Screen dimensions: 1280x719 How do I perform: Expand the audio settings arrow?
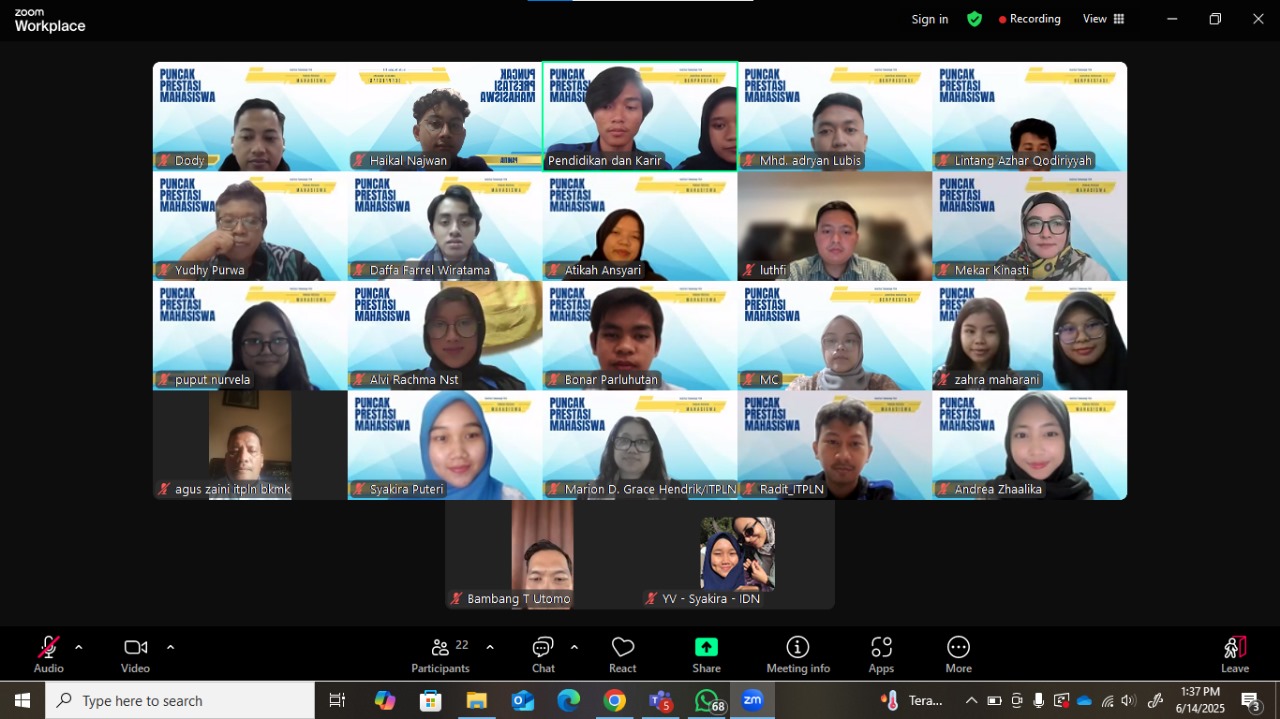pyautogui.click(x=79, y=647)
